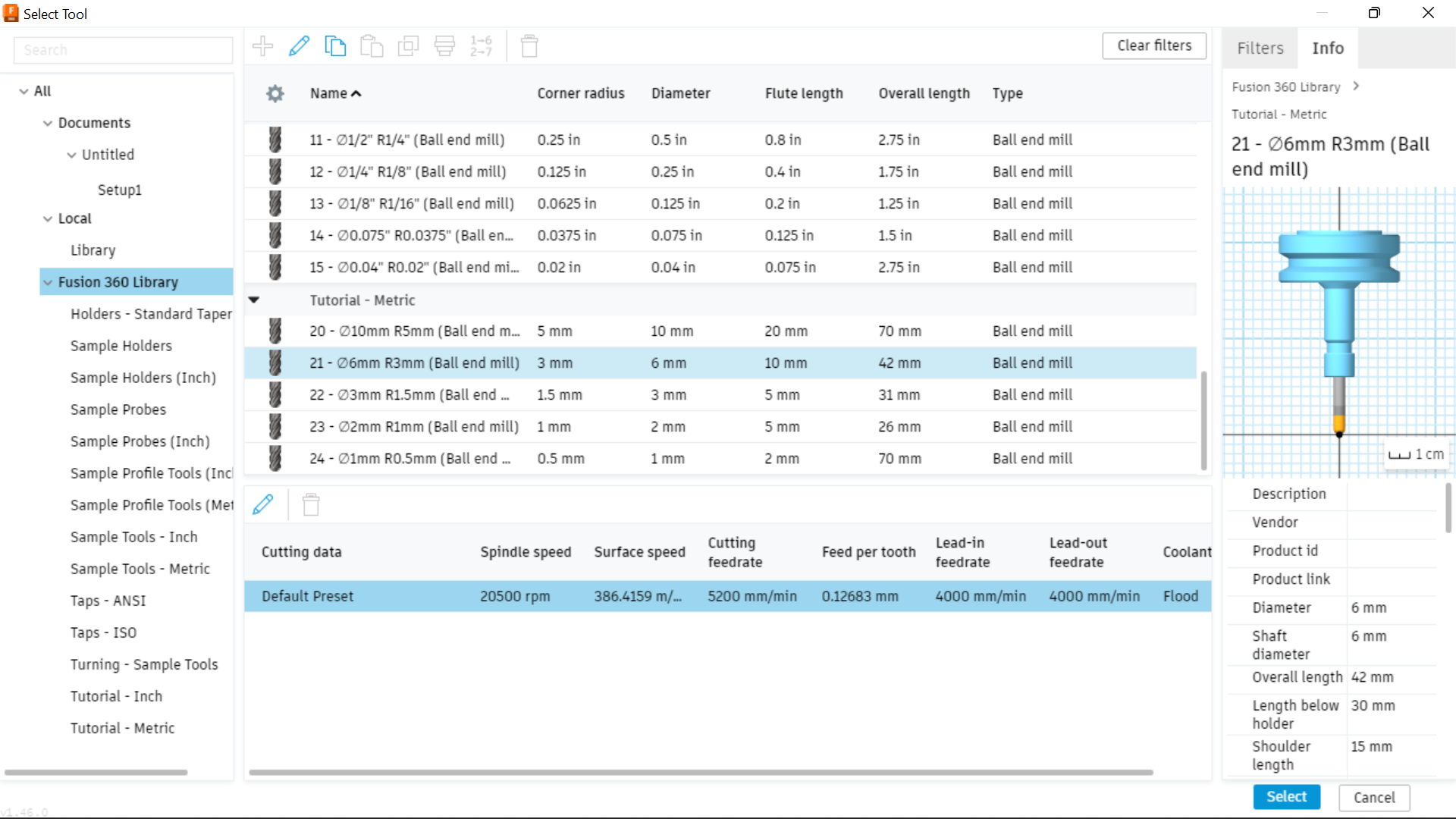This screenshot has height=819, width=1456.
Task: Create a new tool with the plus icon
Action: (x=262, y=45)
